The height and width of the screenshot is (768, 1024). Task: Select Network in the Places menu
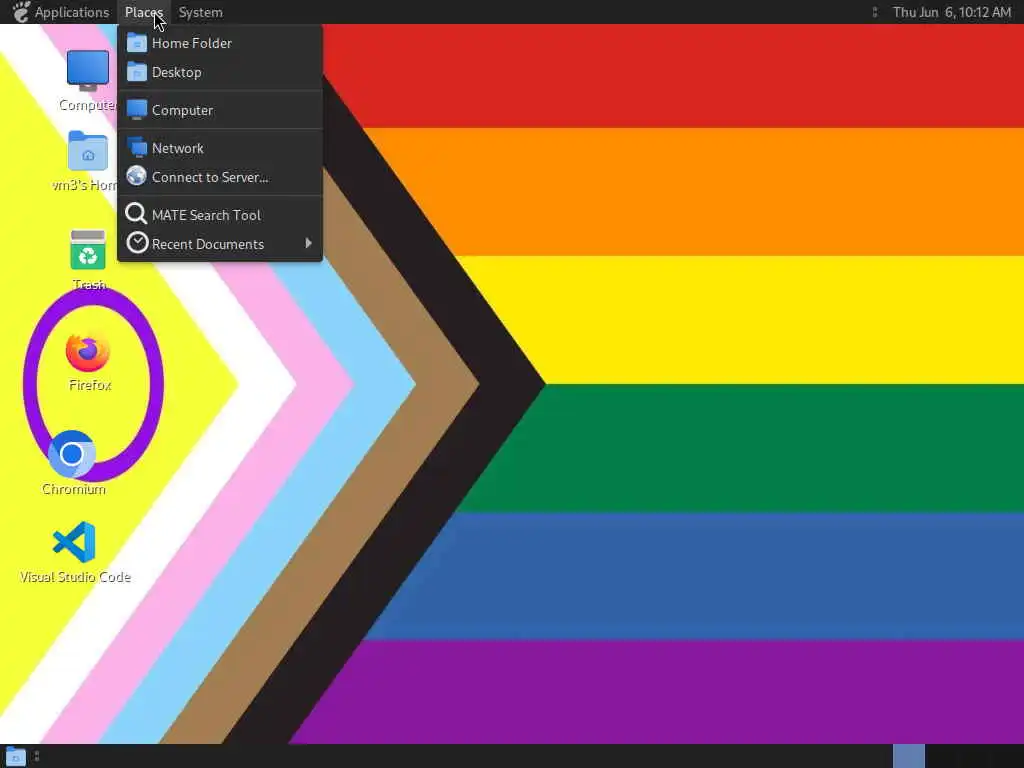point(220,148)
